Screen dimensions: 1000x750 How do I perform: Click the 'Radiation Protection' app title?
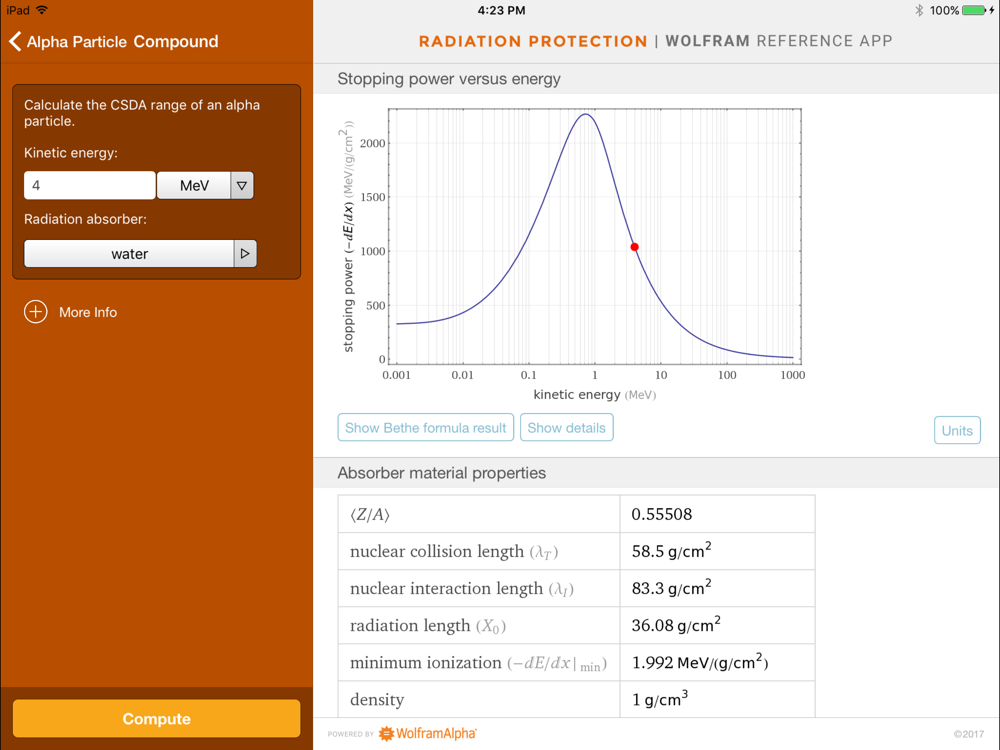pos(533,41)
